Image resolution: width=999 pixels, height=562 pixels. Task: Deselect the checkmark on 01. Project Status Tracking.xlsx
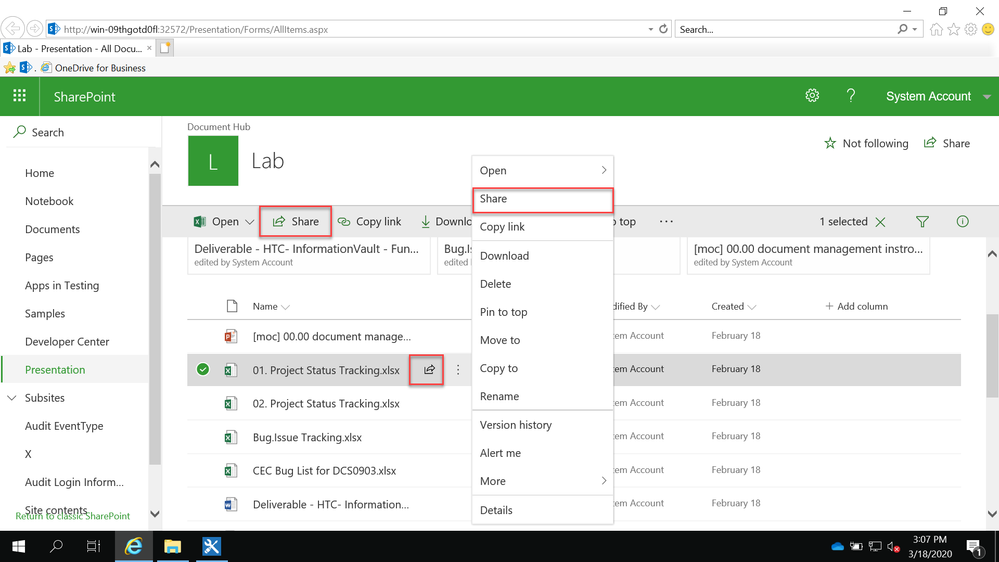click(x=203, y=369)
